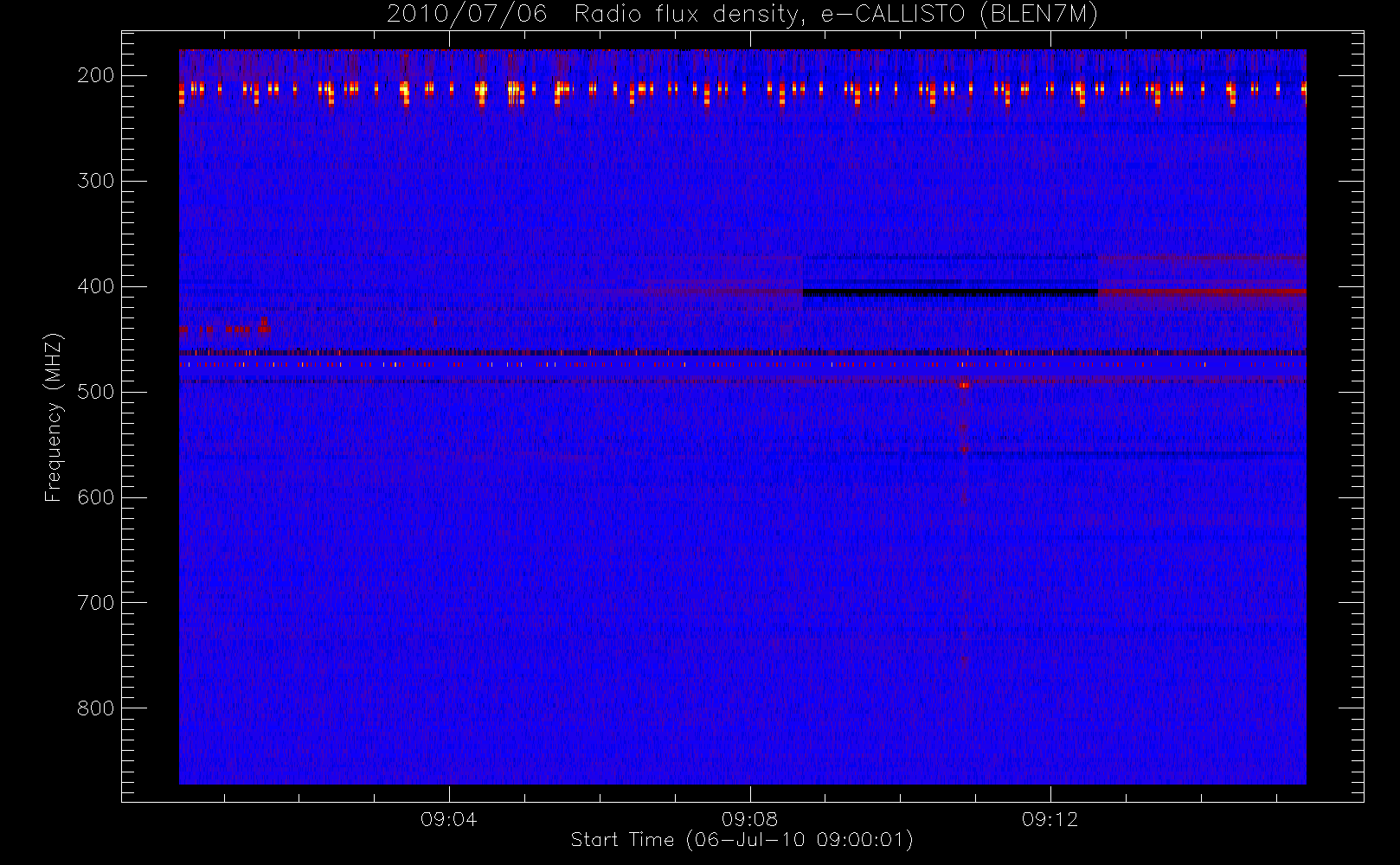Click the red band at 400 MHz after 09:12
Image resolution: width=1400 pixels, height=865 pixels.
(x=1202, y=292)
